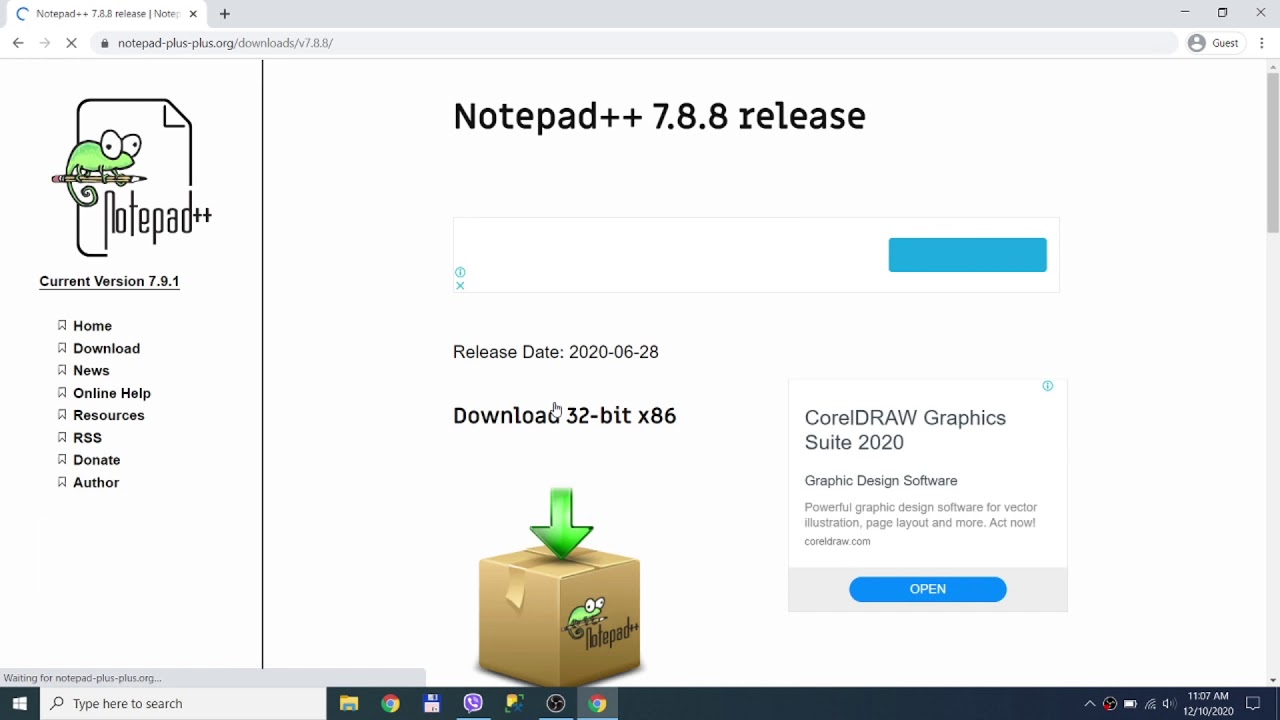1280x720 pixels.
Task: Open the Current Version 7.9.1 link
Action: click(109, 281)
